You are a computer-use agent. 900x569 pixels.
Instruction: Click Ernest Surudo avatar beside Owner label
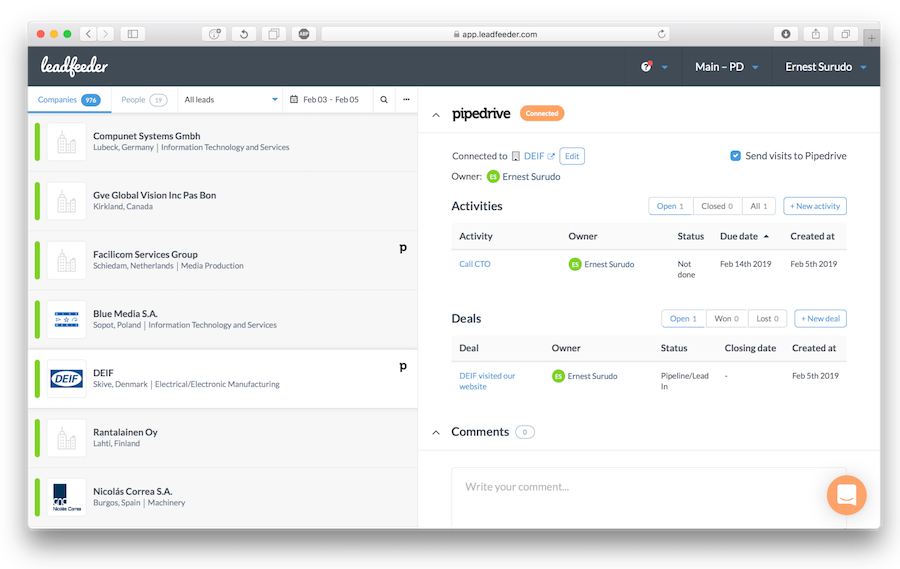pyautogui.click(x=493, y=177)
